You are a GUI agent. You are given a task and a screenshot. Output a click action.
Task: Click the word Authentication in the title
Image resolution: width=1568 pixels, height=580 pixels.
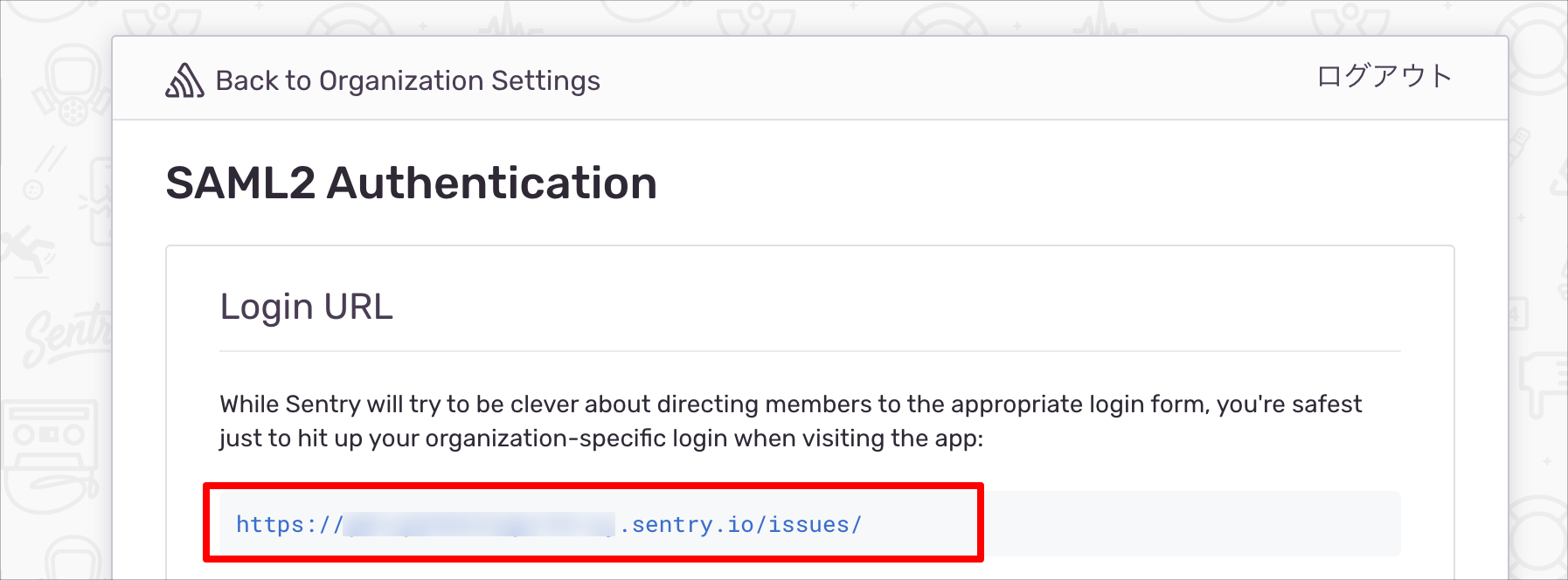[x=492, y=183]
